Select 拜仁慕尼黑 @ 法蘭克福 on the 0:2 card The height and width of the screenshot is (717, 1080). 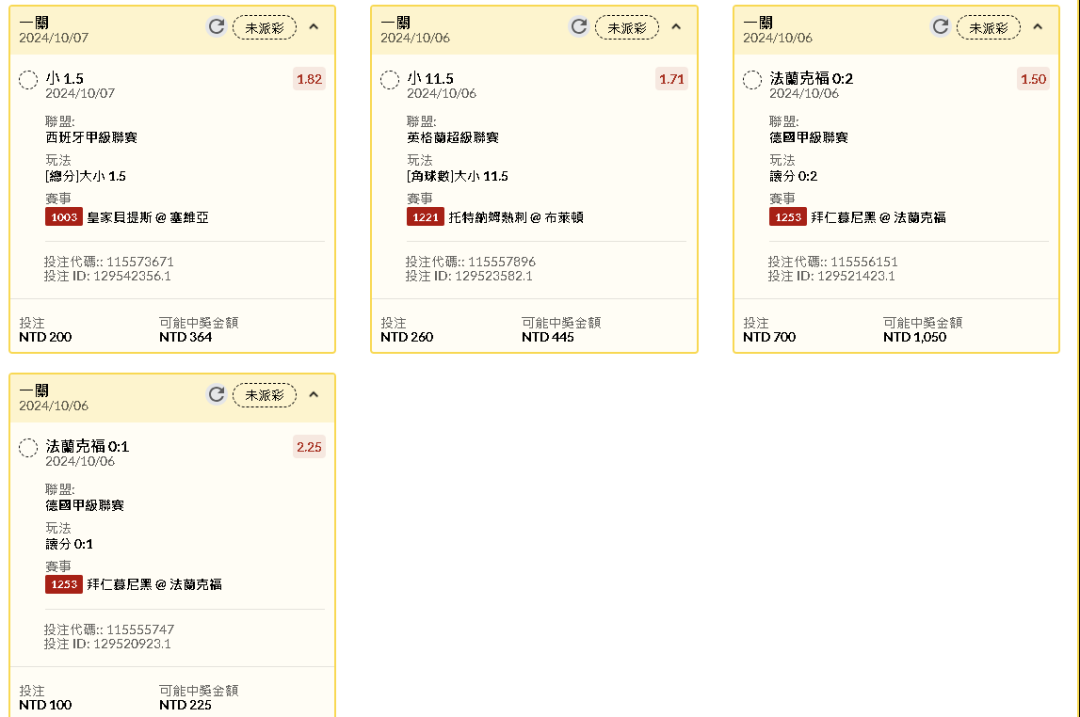pyautogui.click(x=878, y=218)
